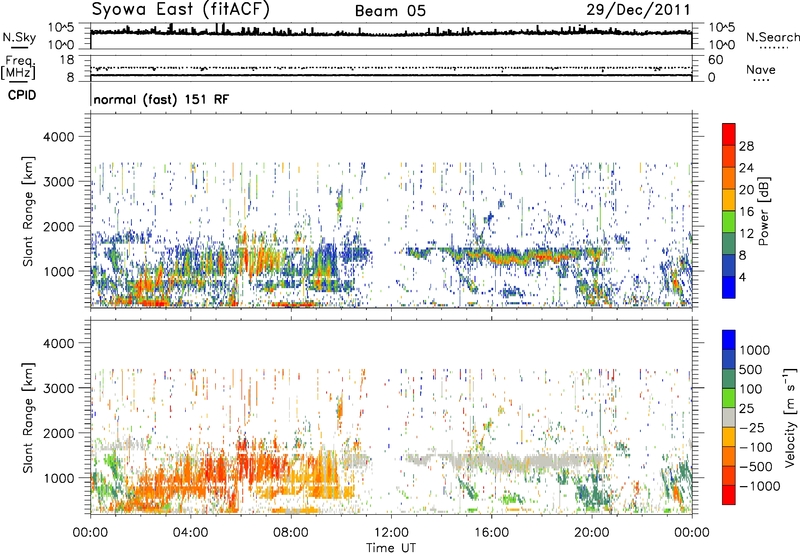Pick the light green segment of power colorbar

[x=729, y=222]
